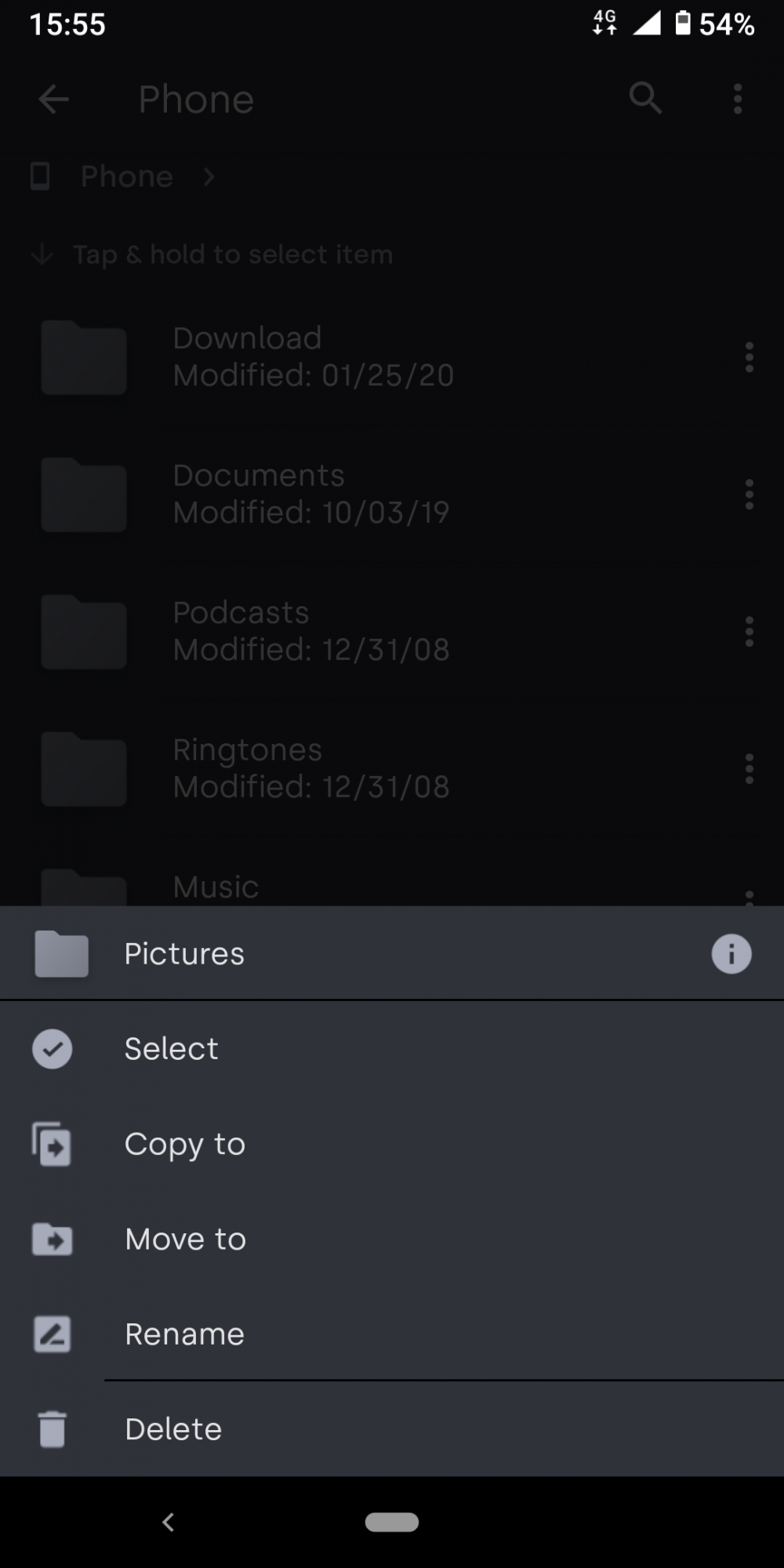Open info for Pictures folder
The height and width of the screenshot is (1568, 784).
click(x=731, y=954)
